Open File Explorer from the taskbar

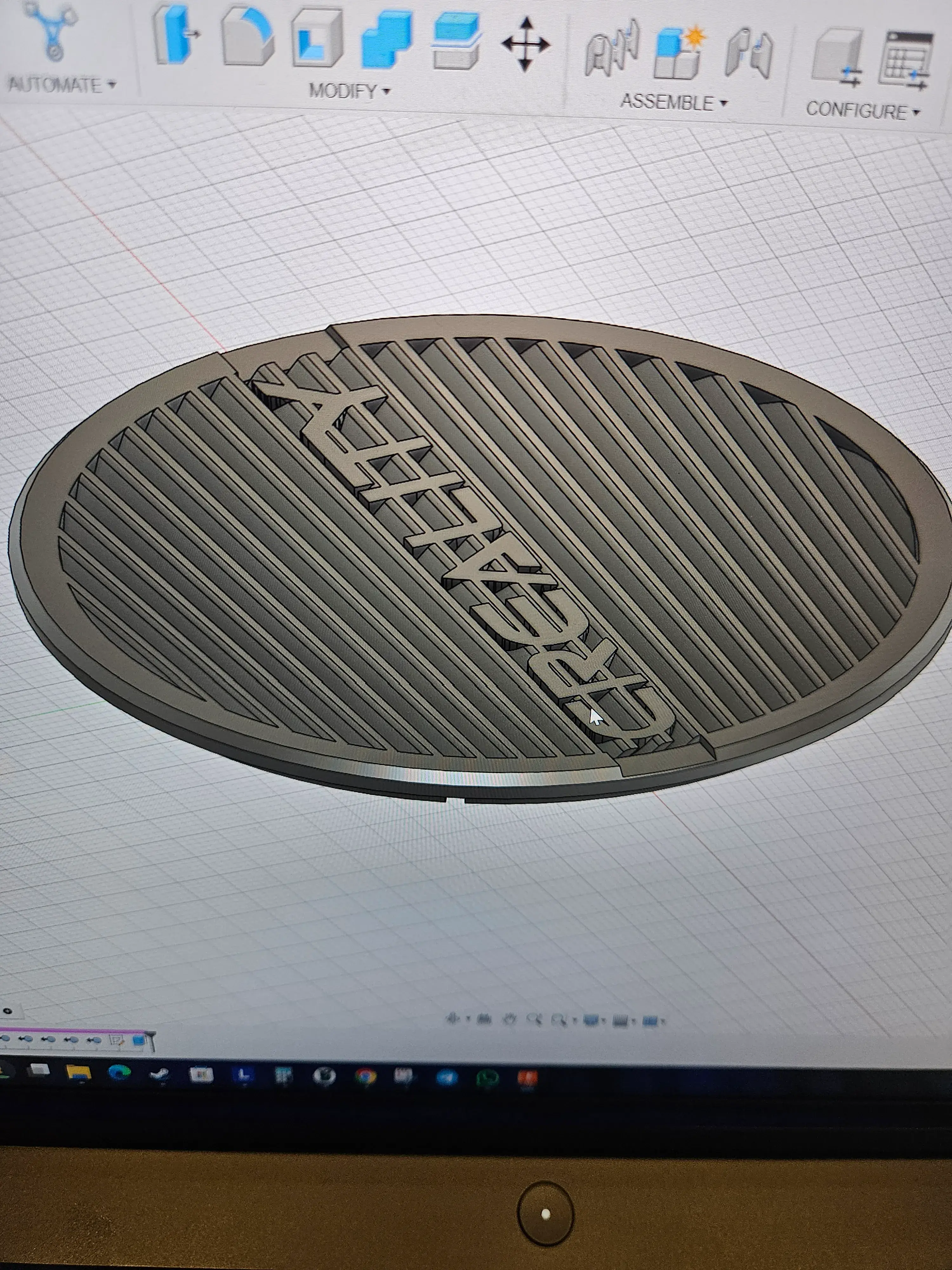[x=79, y=1073]
